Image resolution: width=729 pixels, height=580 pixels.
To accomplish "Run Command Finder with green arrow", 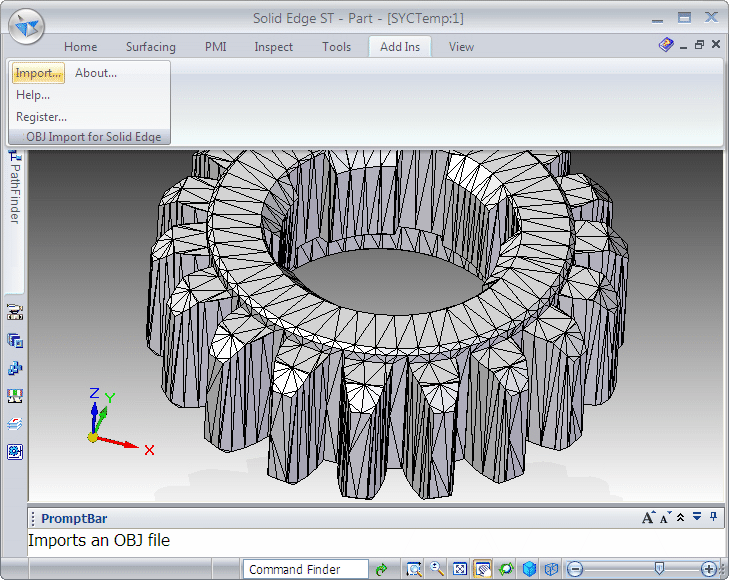I will [381, 569].
